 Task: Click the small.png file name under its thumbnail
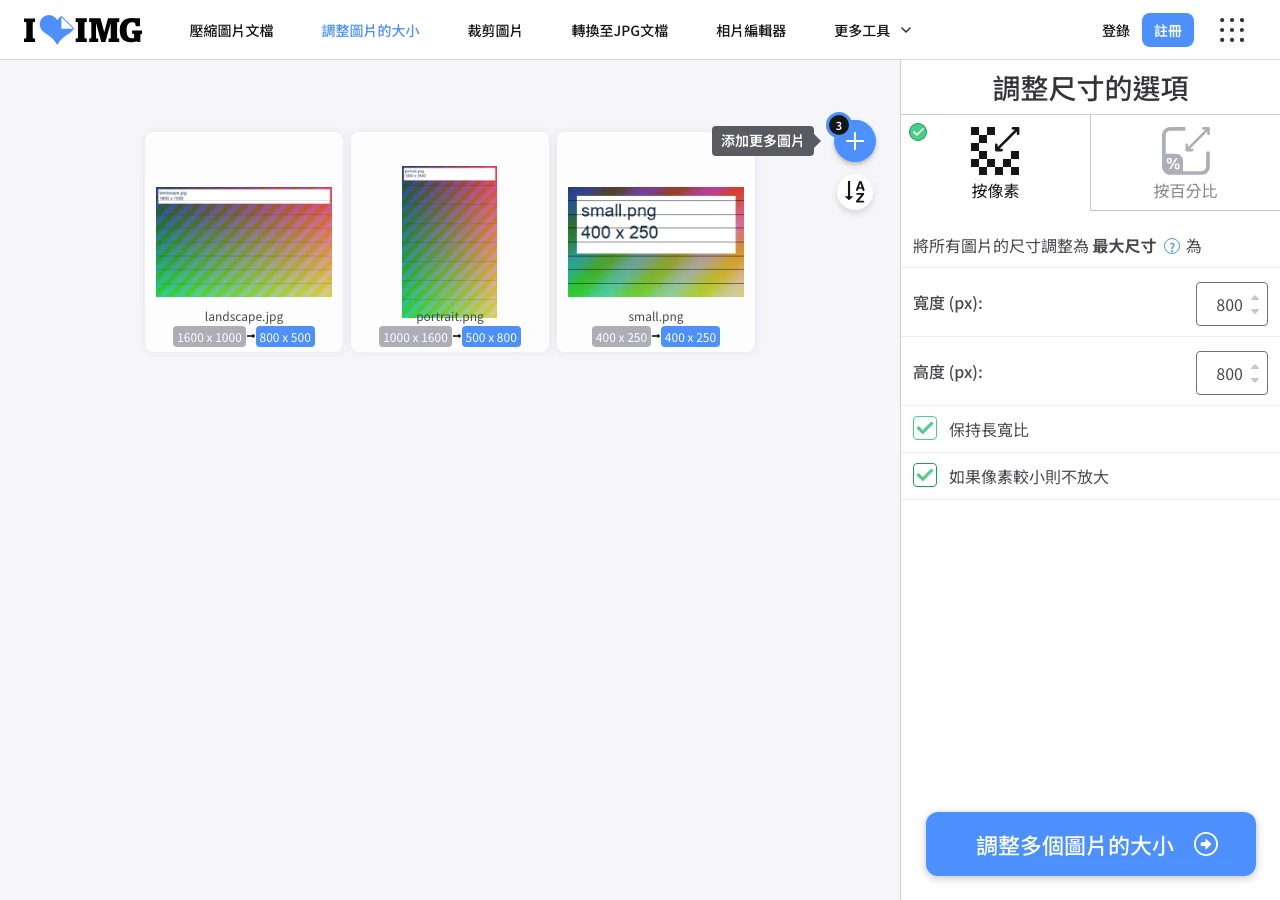click(x=656, y=316)
